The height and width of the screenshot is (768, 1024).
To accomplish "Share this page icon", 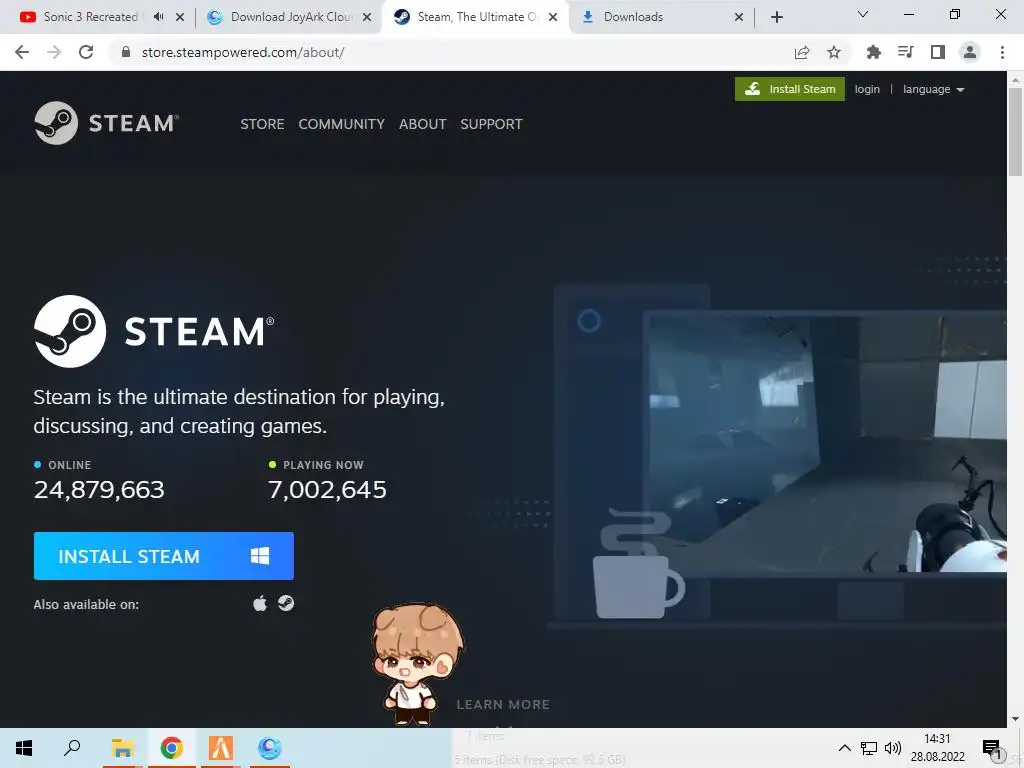I will point(802,52).
